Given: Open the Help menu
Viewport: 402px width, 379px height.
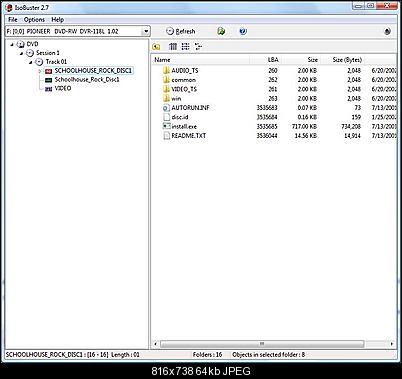Looking at the screenshot, I should 57,19.
